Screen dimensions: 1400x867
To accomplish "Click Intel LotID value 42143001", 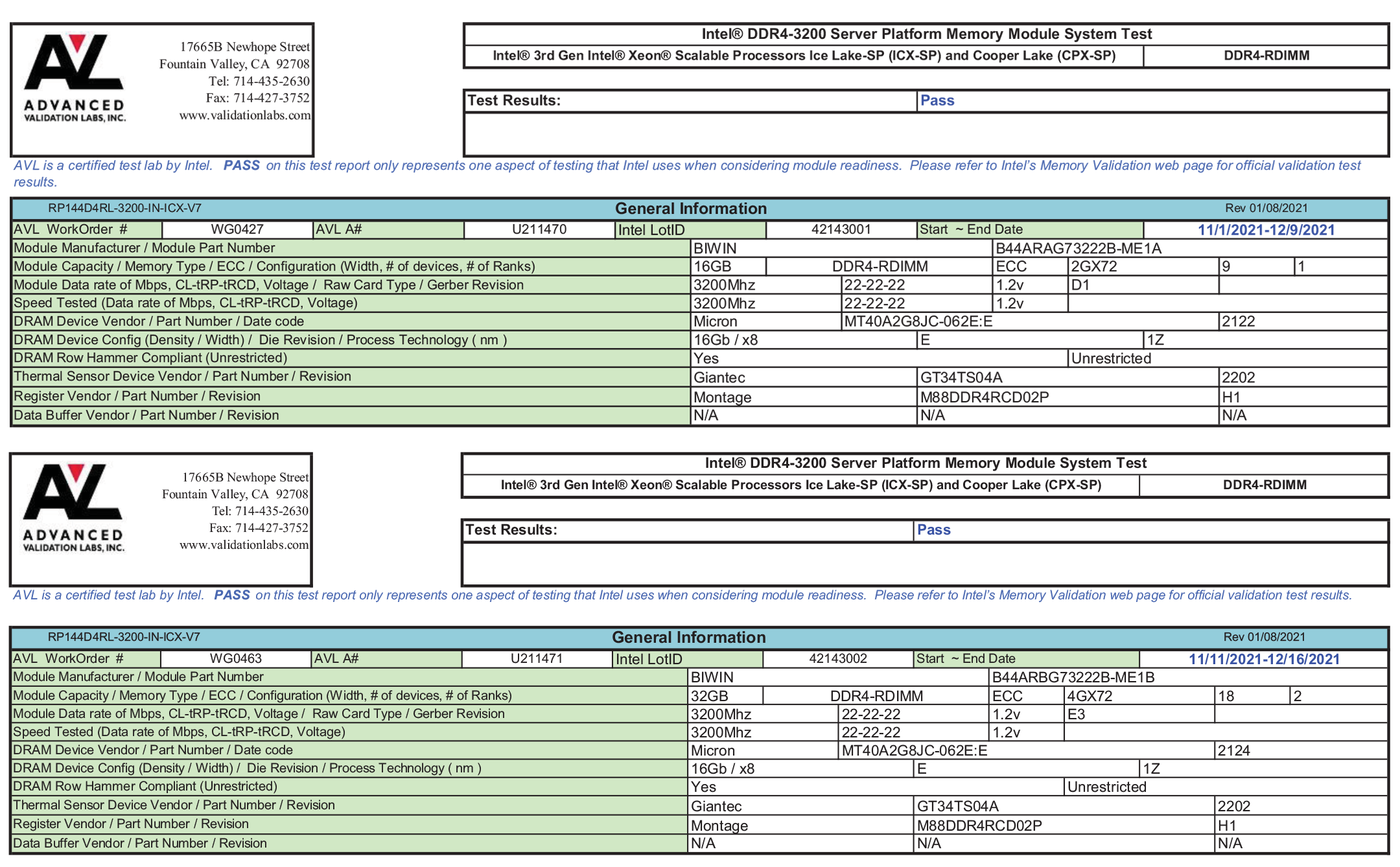I will (x=841, y=229).
